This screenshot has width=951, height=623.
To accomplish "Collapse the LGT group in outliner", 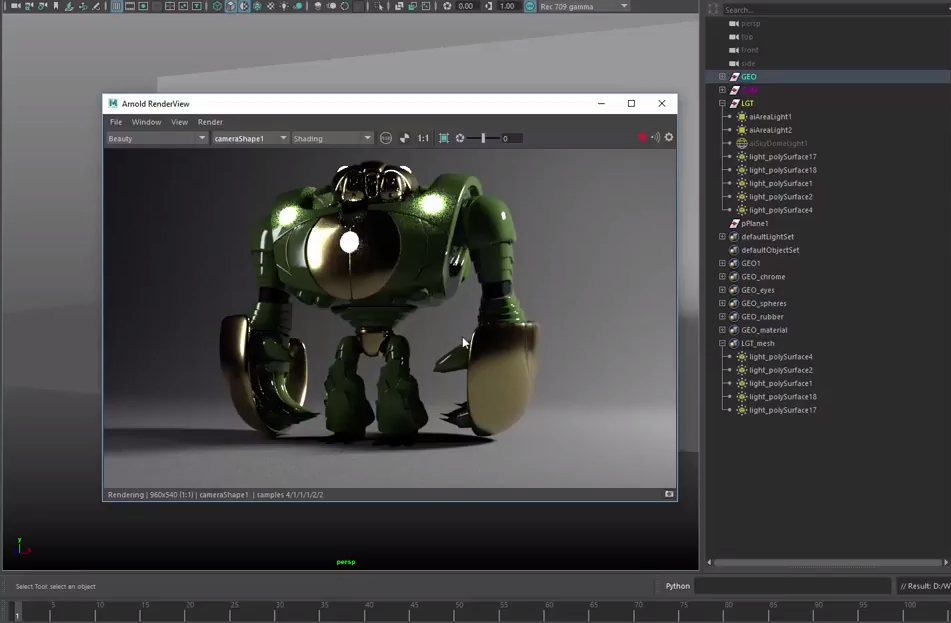I will click(722, 103).
